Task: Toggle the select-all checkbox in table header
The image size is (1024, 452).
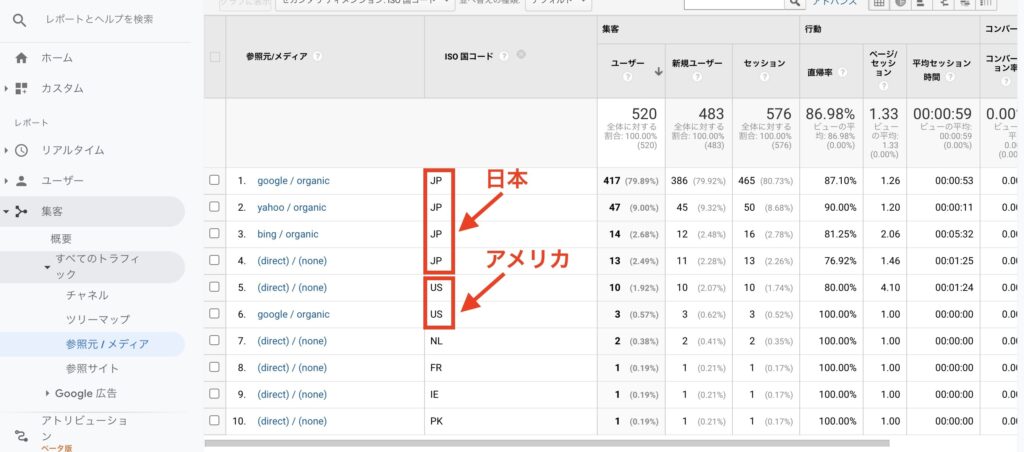Action: click(x=215, y=57)
